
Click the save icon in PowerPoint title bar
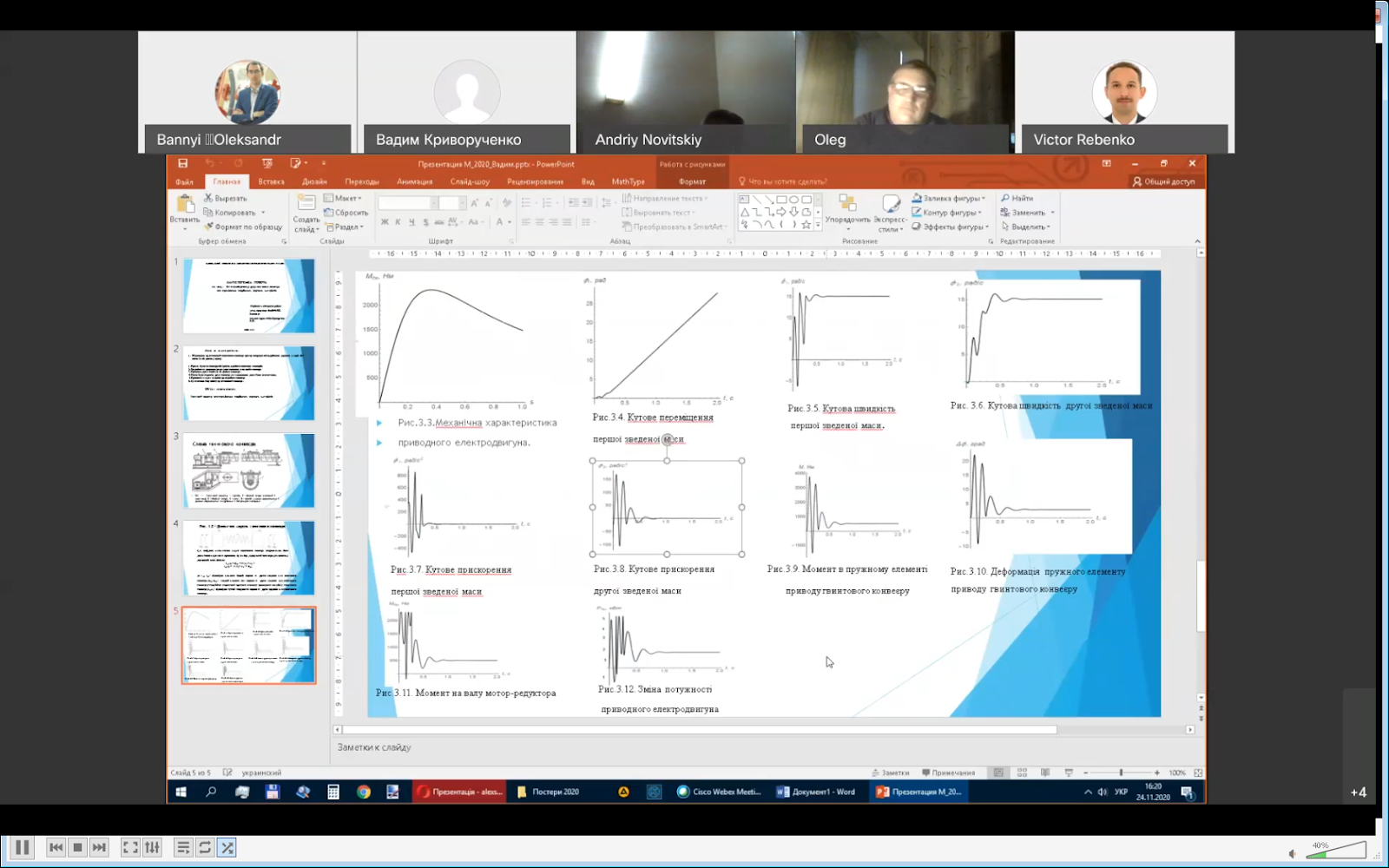182,163
